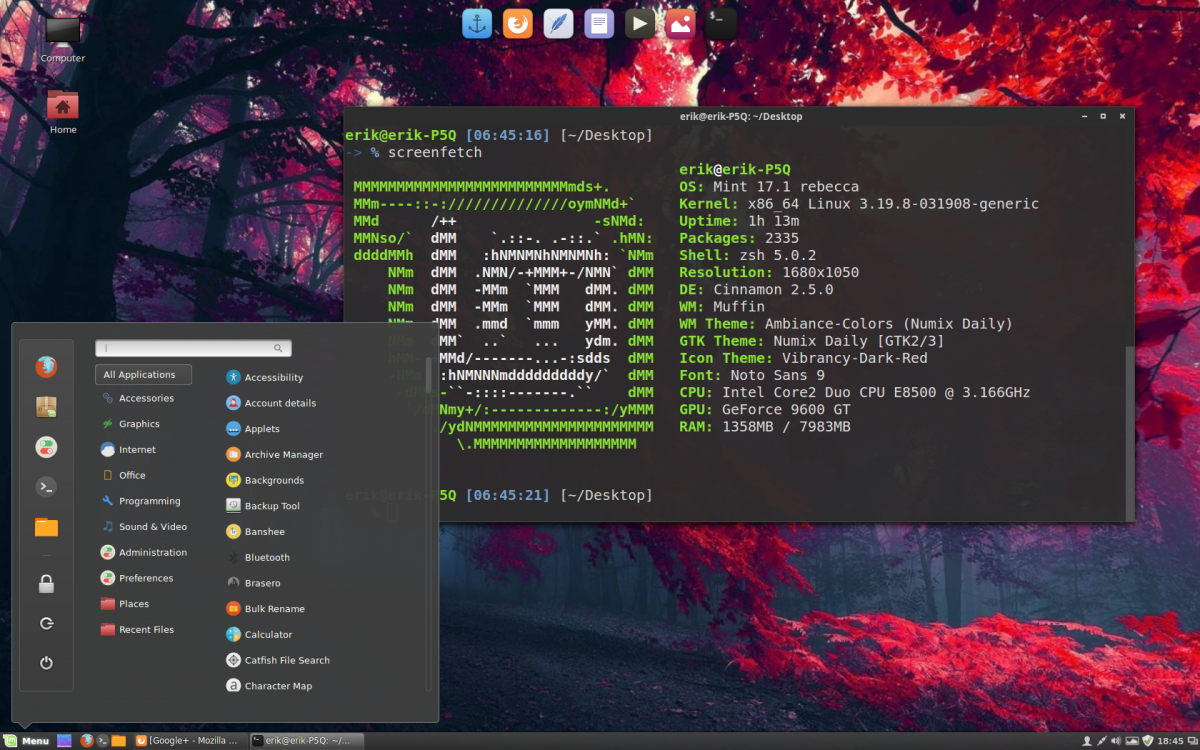This screenshot has height=750, width=1200.
Task: Click the network connection tray icon
Action: coord(1102,741)
